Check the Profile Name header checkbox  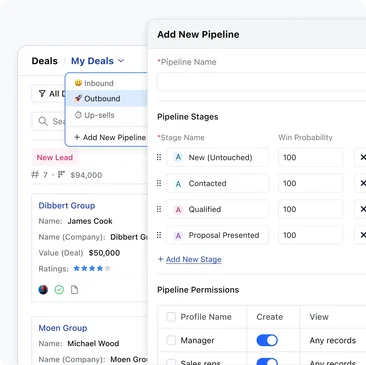coord(171,317)
